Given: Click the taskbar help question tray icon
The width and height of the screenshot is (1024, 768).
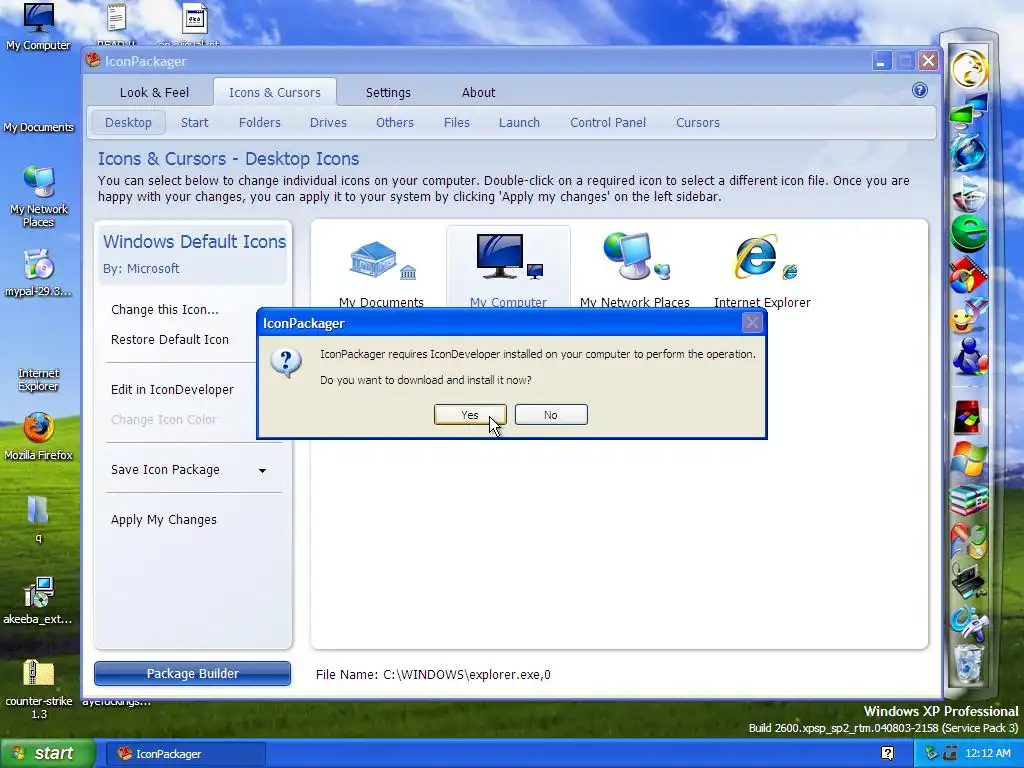Looking at the screenshot, I should [888, 754].
